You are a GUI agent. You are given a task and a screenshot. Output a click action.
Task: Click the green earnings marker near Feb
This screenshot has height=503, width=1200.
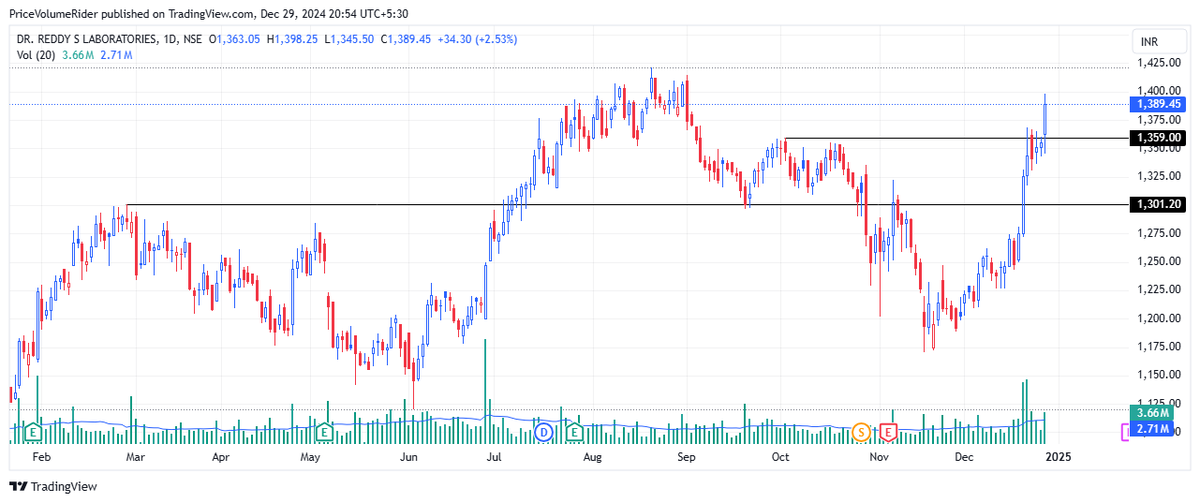34,432
